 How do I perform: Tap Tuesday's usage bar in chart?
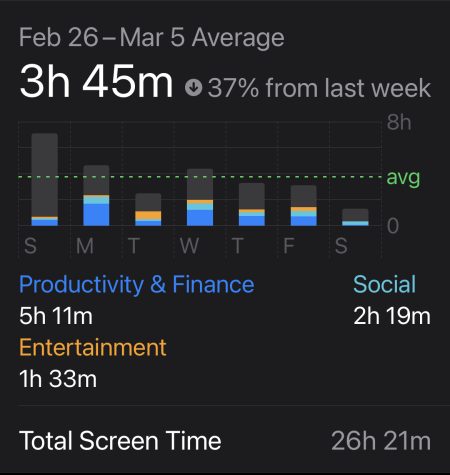pos(148,210)
